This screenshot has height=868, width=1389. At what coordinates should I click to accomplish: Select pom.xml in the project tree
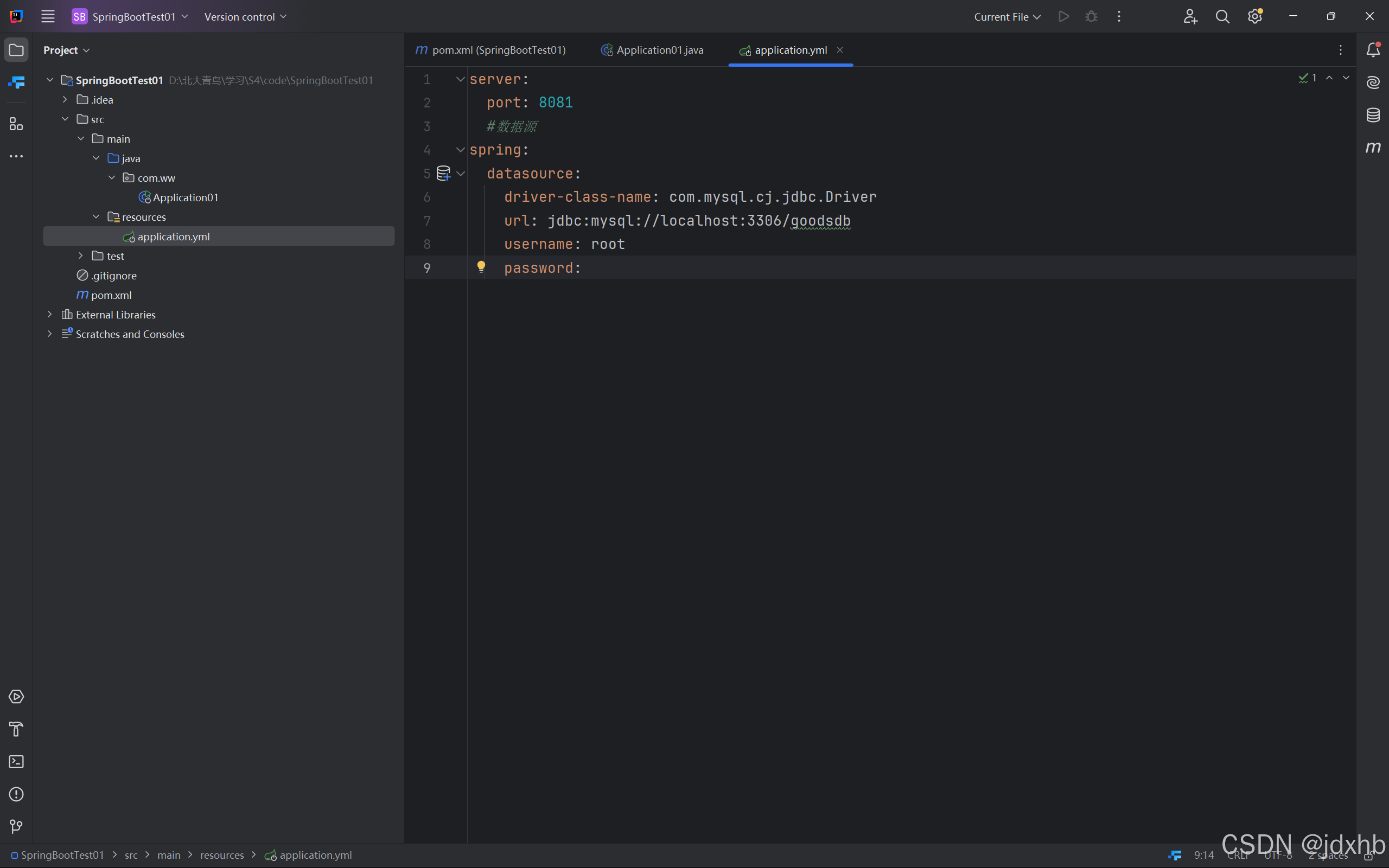(111, 295)
